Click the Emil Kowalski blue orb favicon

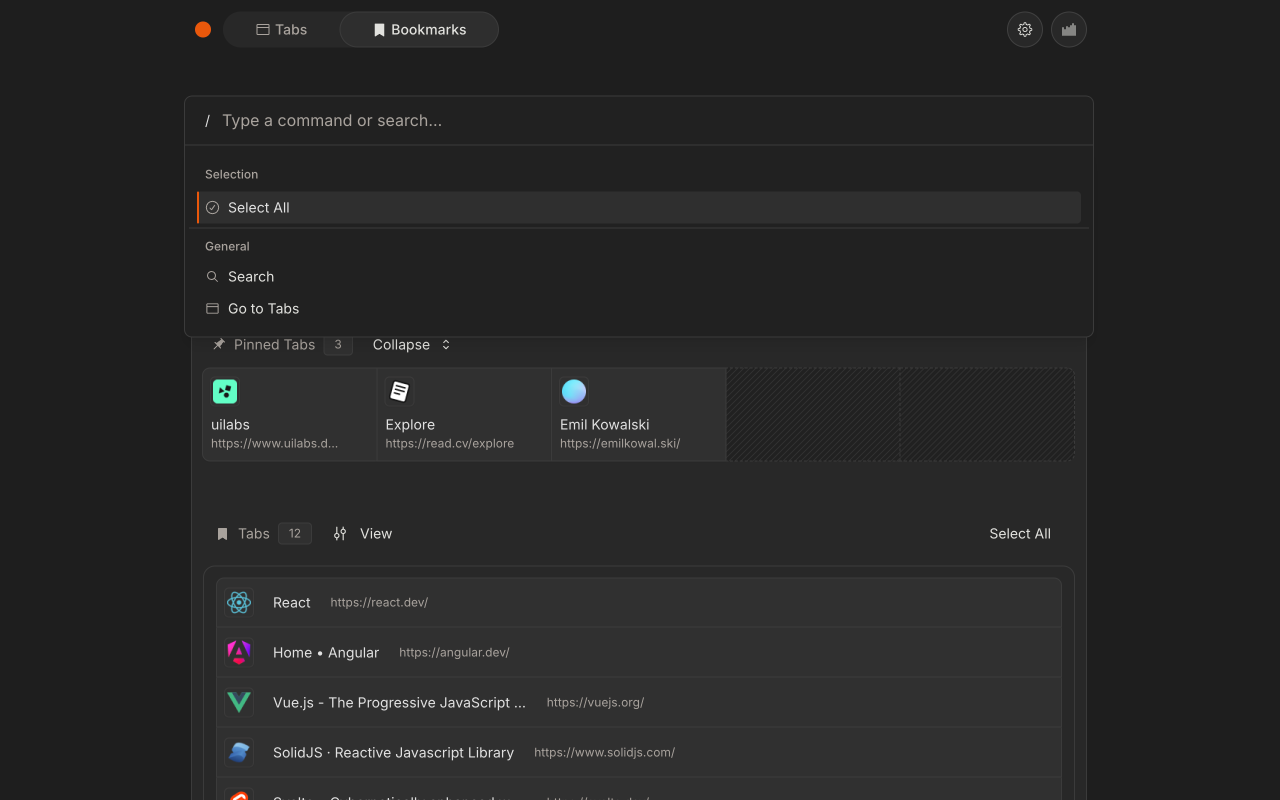click(x=574, y=392)
